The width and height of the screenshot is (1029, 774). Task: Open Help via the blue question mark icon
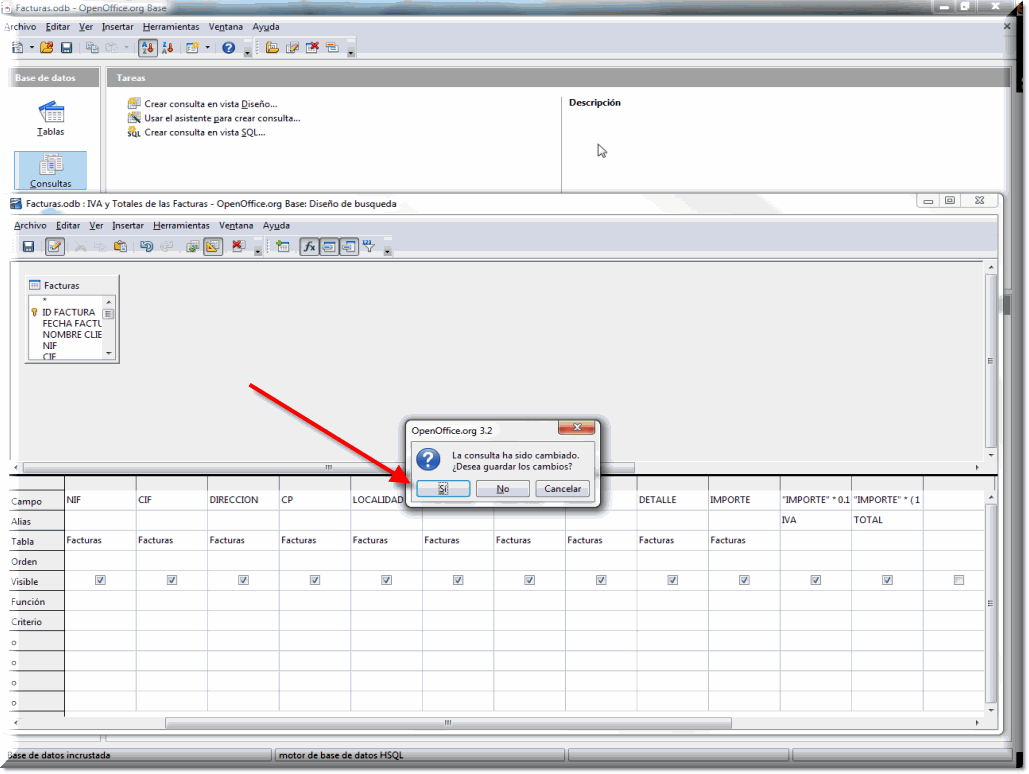coord(228,47)
